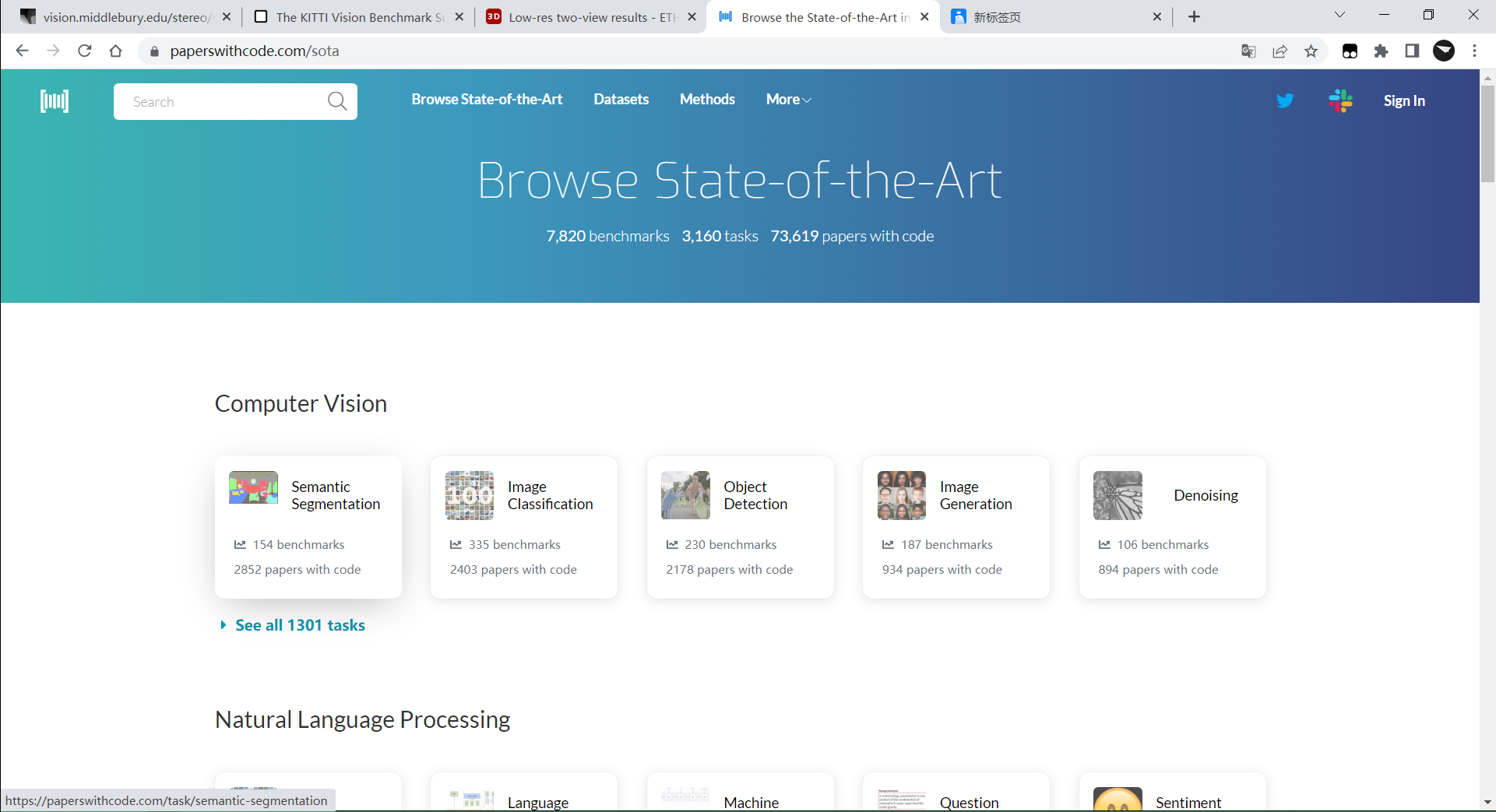Click the translate page icon
The width and height of the screenshot is (1496, 812).
[1248, 51]
